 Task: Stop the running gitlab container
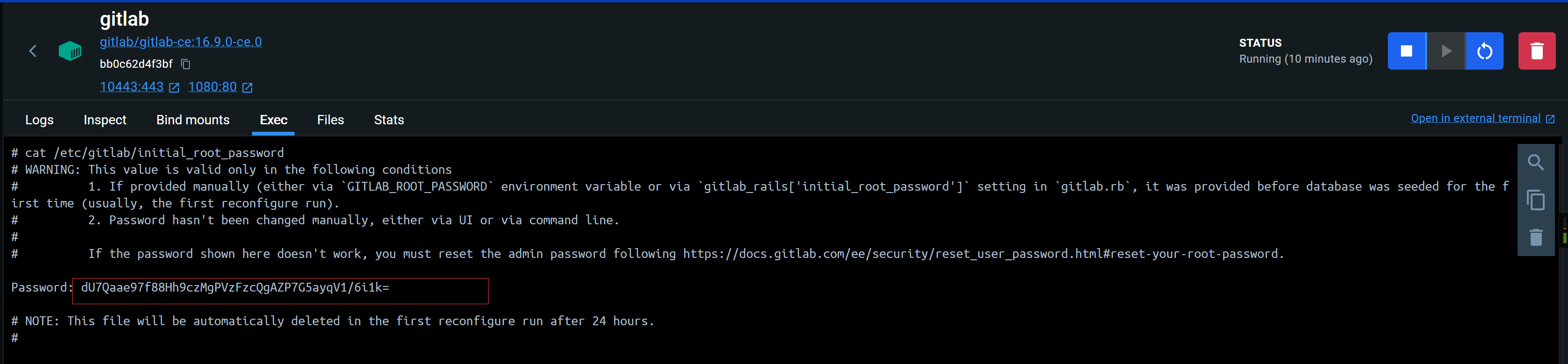pyautogui.click(x=1407, y=51)
